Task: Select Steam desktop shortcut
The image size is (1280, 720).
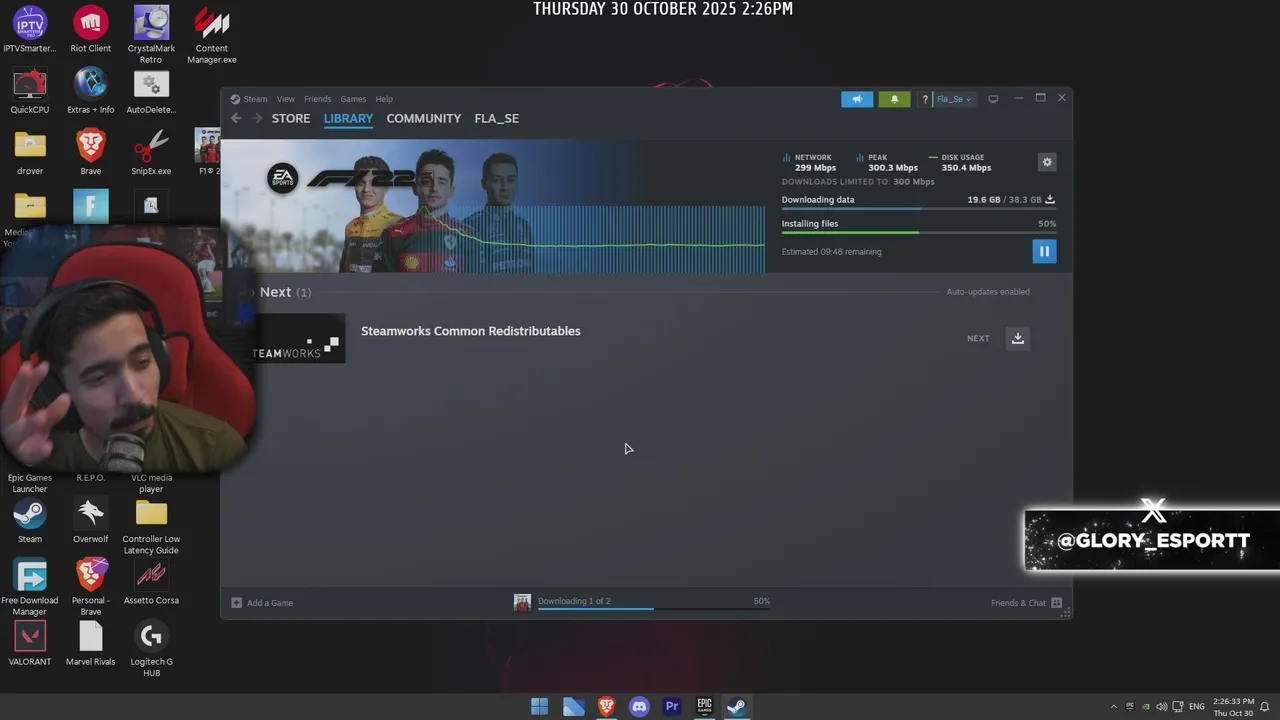Action: (30, 521)
